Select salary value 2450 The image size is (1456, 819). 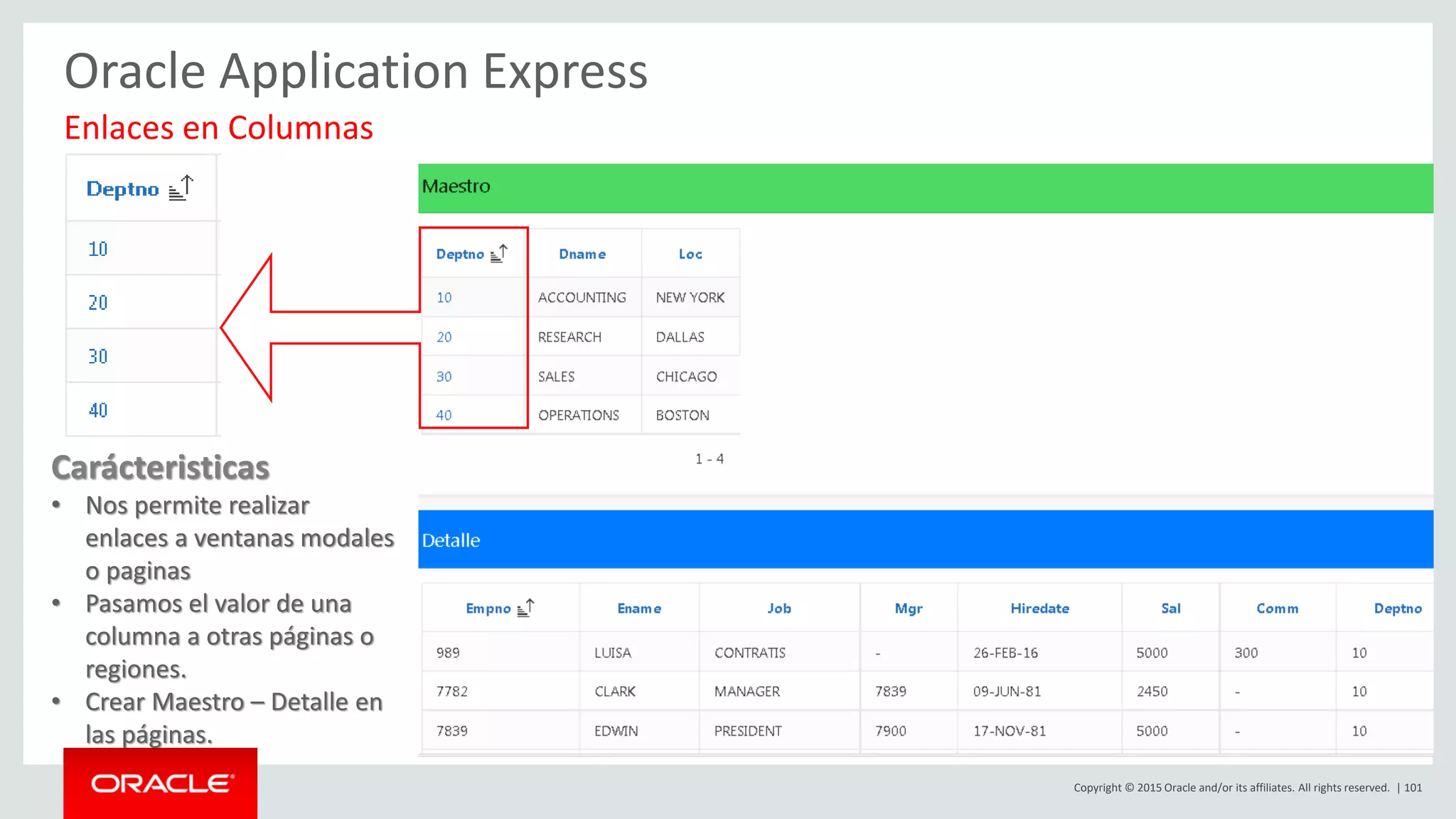tap(1152, 692)
